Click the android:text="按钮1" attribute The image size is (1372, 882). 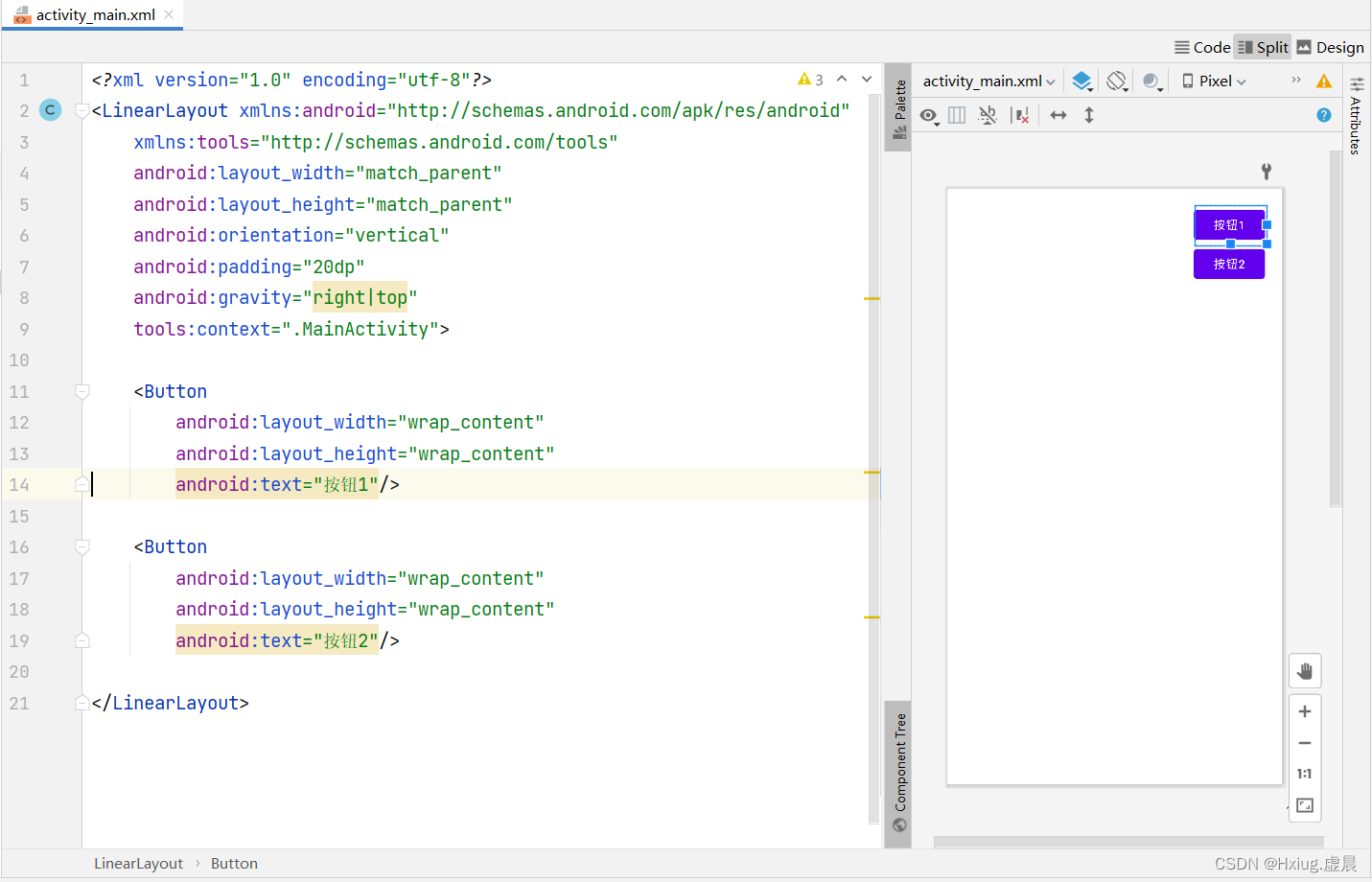(277, 485)
